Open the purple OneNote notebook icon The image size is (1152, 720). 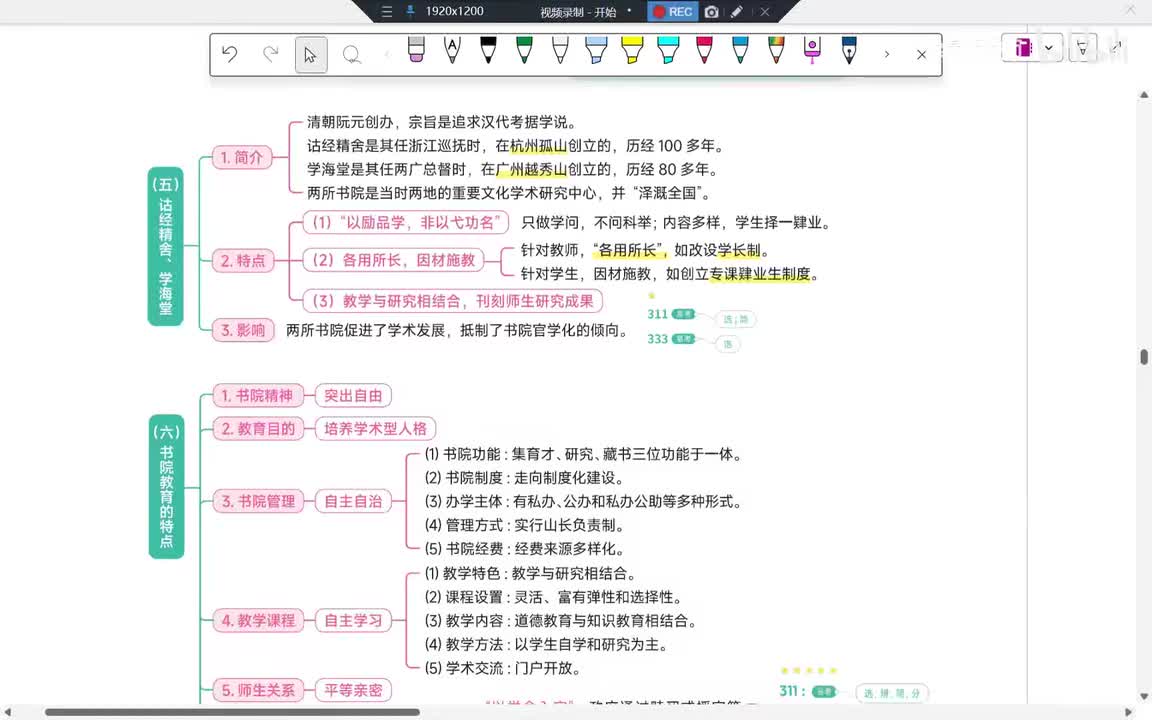click(1023, 48)
